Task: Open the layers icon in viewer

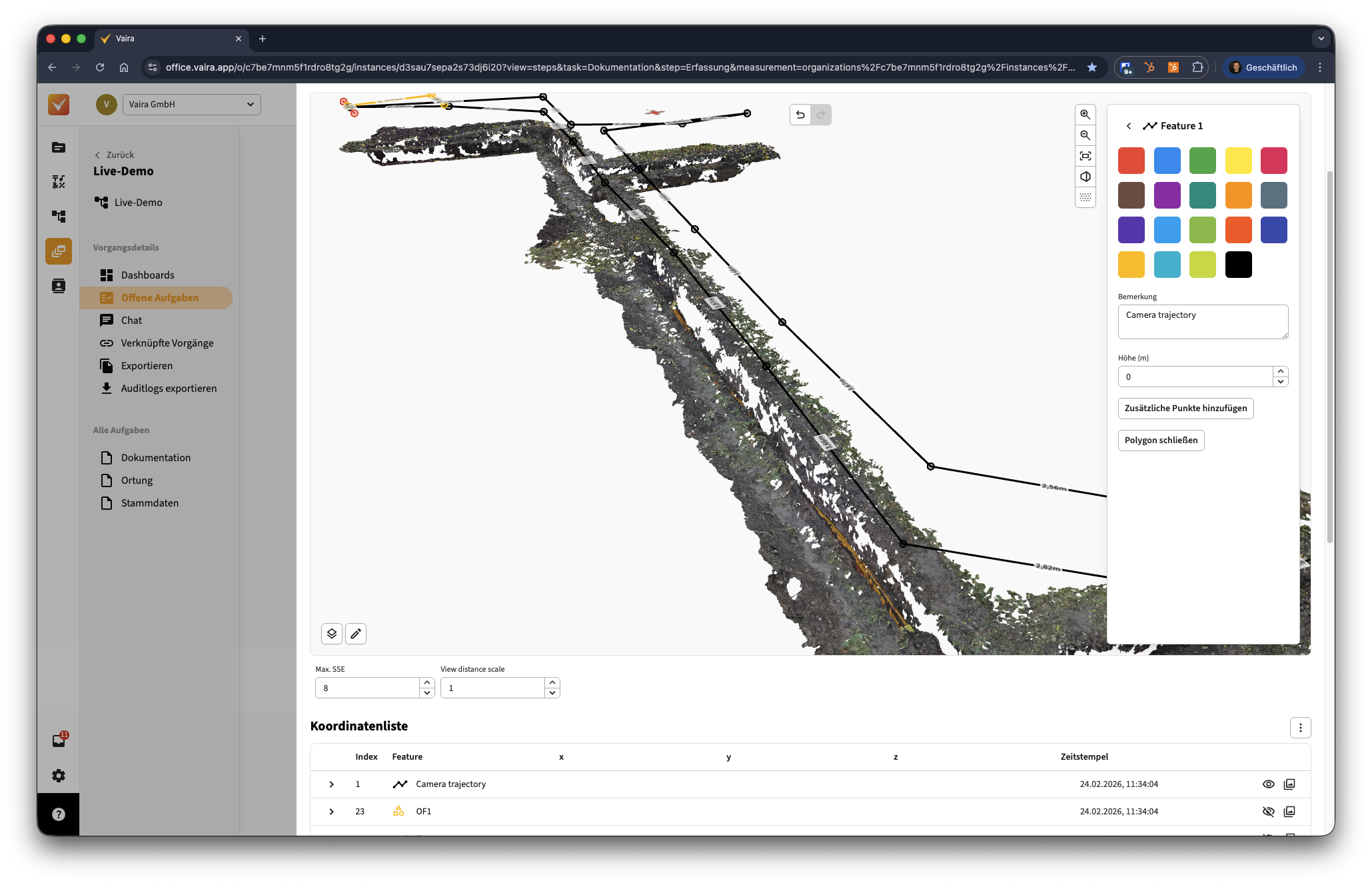Action: point(332,634)
